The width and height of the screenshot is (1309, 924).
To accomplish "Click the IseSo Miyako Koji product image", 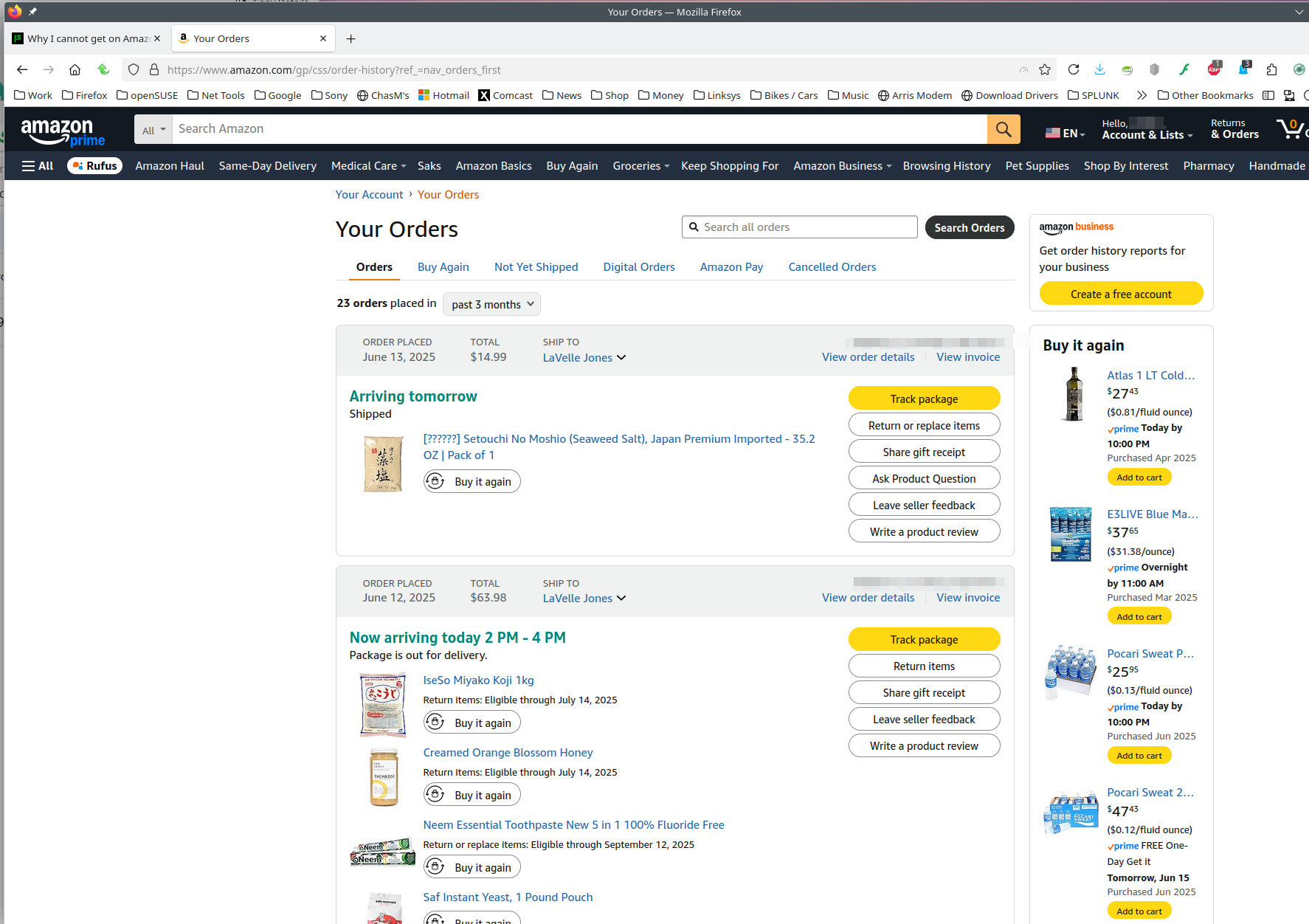I will (383, 704).
